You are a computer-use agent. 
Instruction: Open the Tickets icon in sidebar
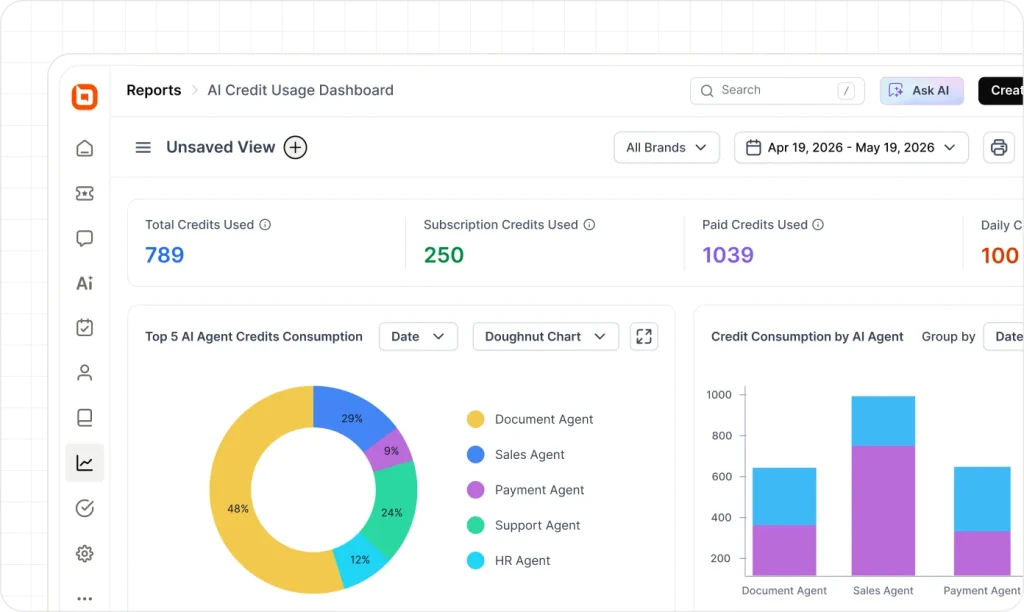point(85,193)
